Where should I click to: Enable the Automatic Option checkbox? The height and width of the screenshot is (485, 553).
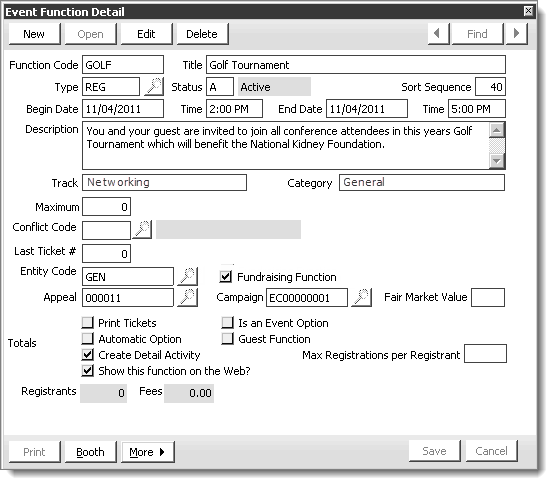click(87, 339)
